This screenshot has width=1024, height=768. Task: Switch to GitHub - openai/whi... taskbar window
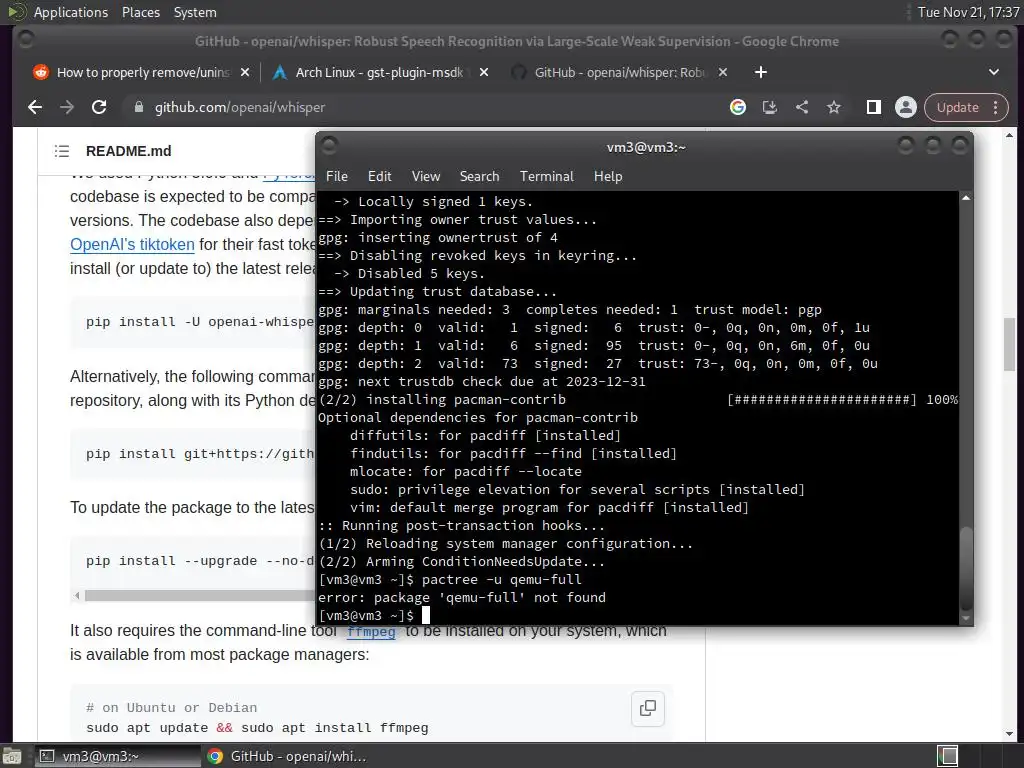tap(286, 756)
